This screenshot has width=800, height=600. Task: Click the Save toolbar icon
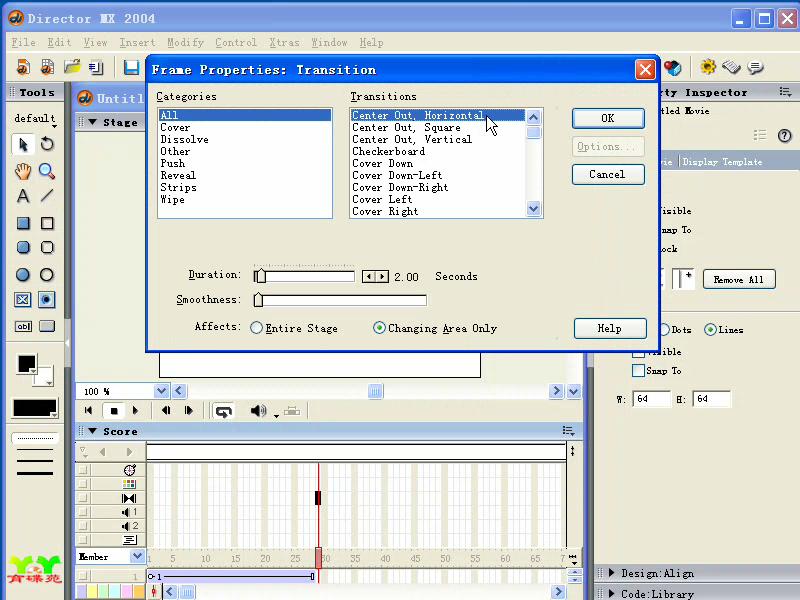tap(131, 67)
